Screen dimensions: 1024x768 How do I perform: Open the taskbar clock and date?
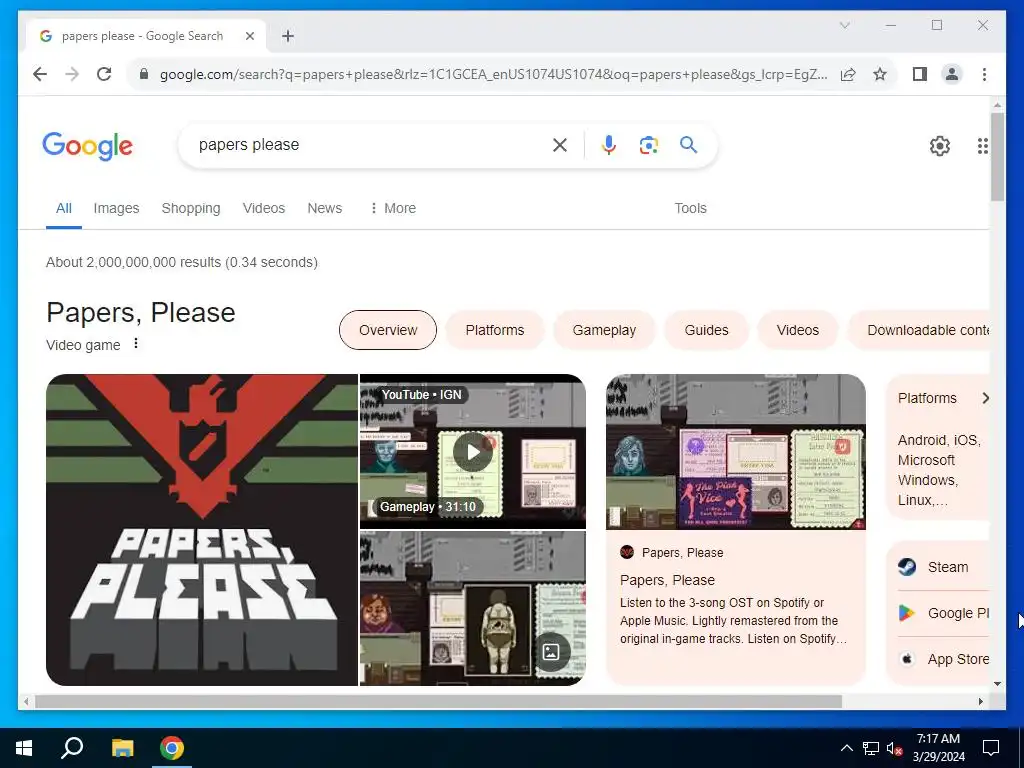point(938,748)
